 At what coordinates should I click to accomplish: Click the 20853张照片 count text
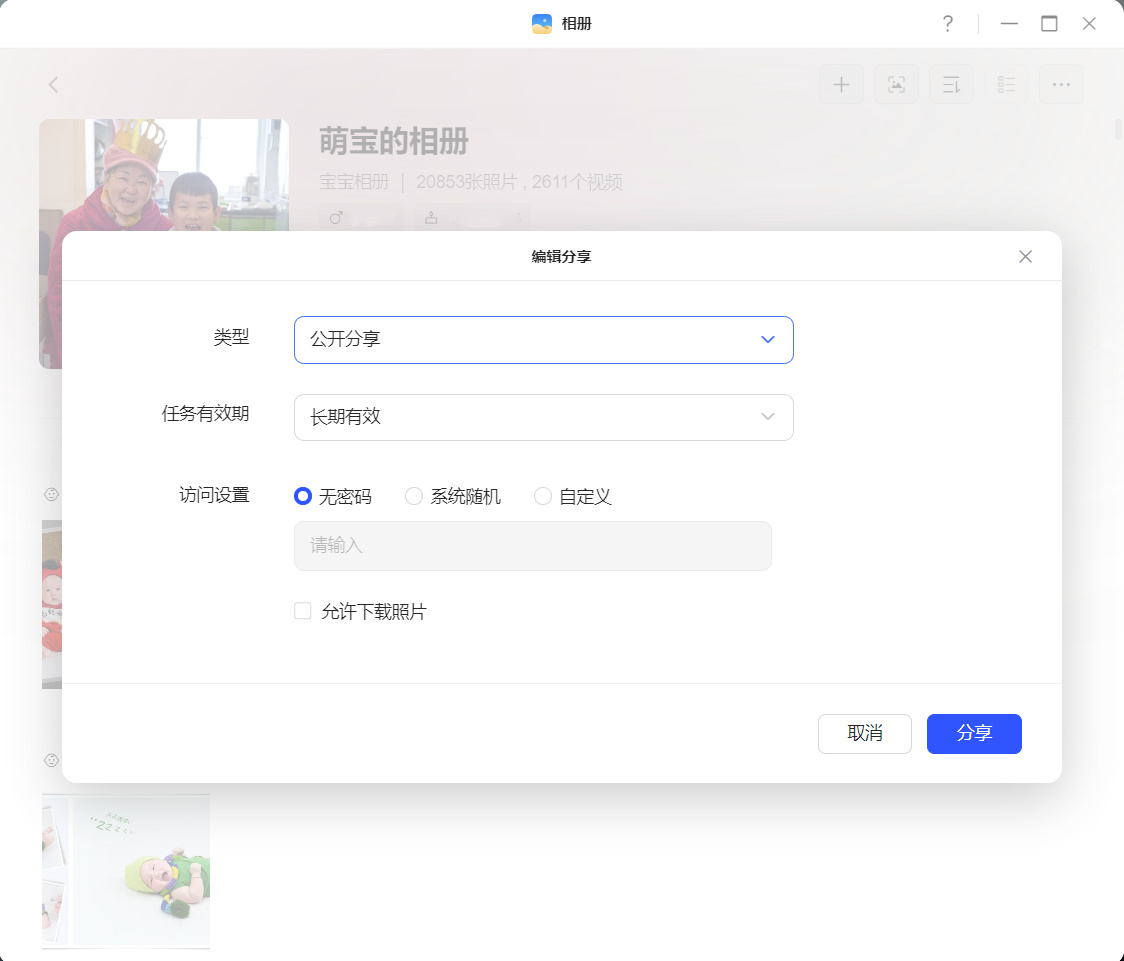467,182
